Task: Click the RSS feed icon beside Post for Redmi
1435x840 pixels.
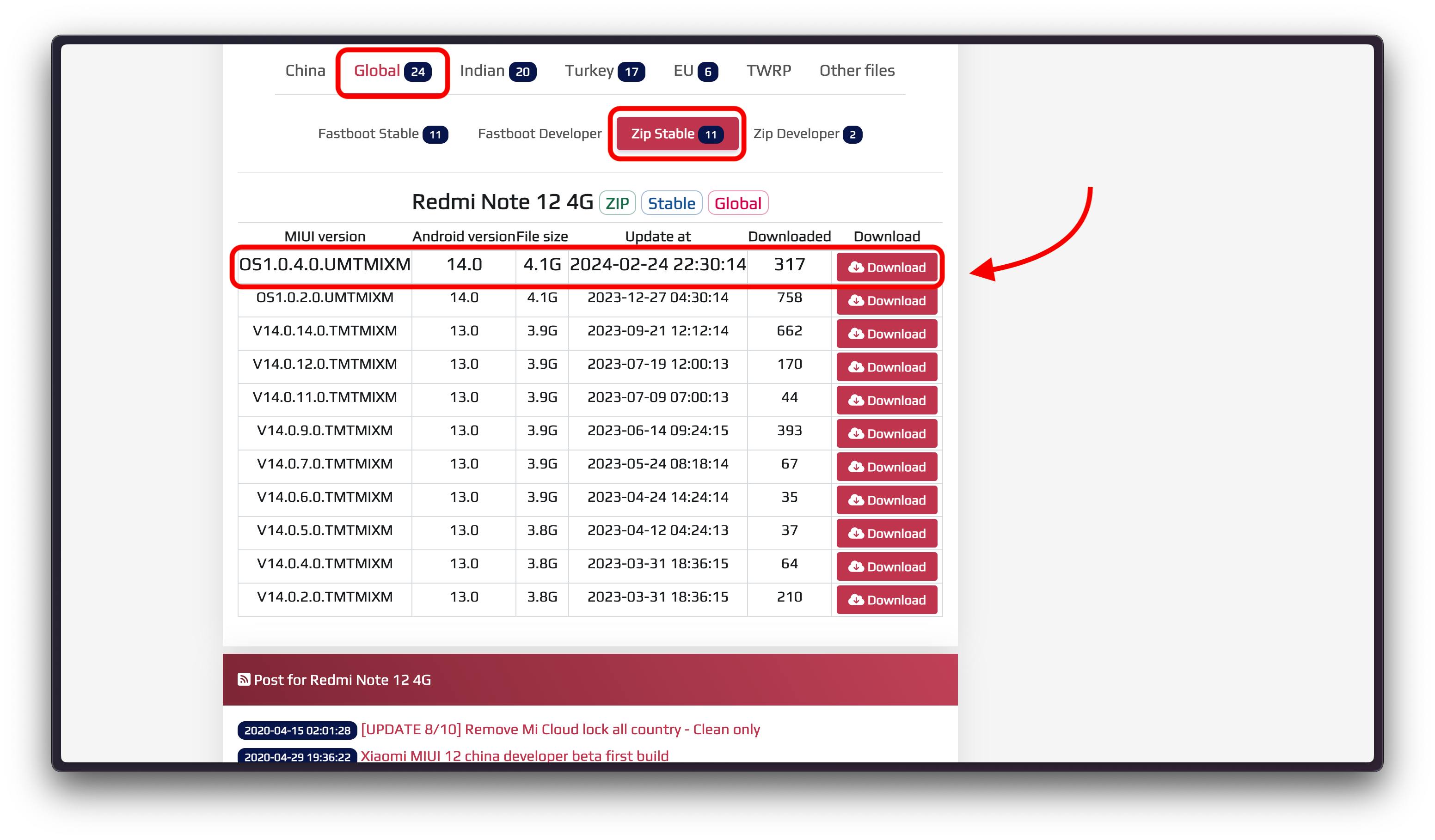Action: pos(244,680)
